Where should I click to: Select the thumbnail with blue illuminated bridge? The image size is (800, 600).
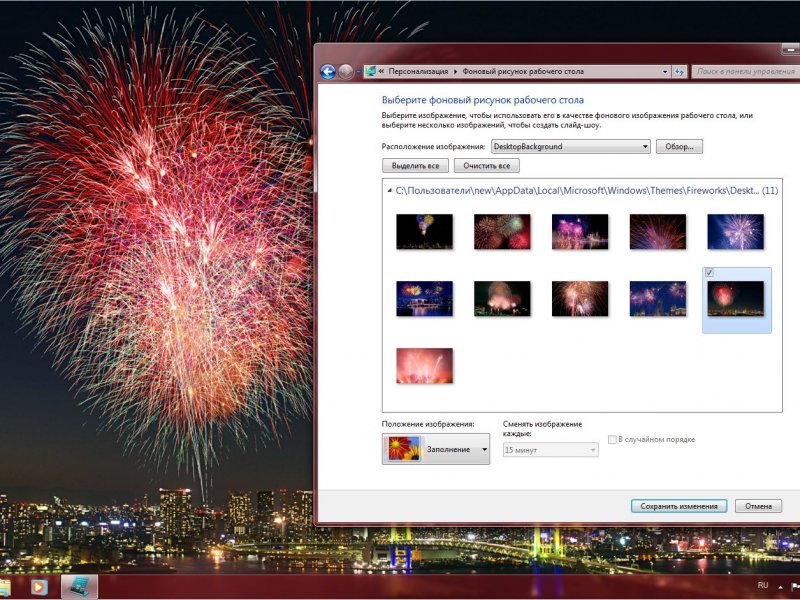(x=424, y=298)
